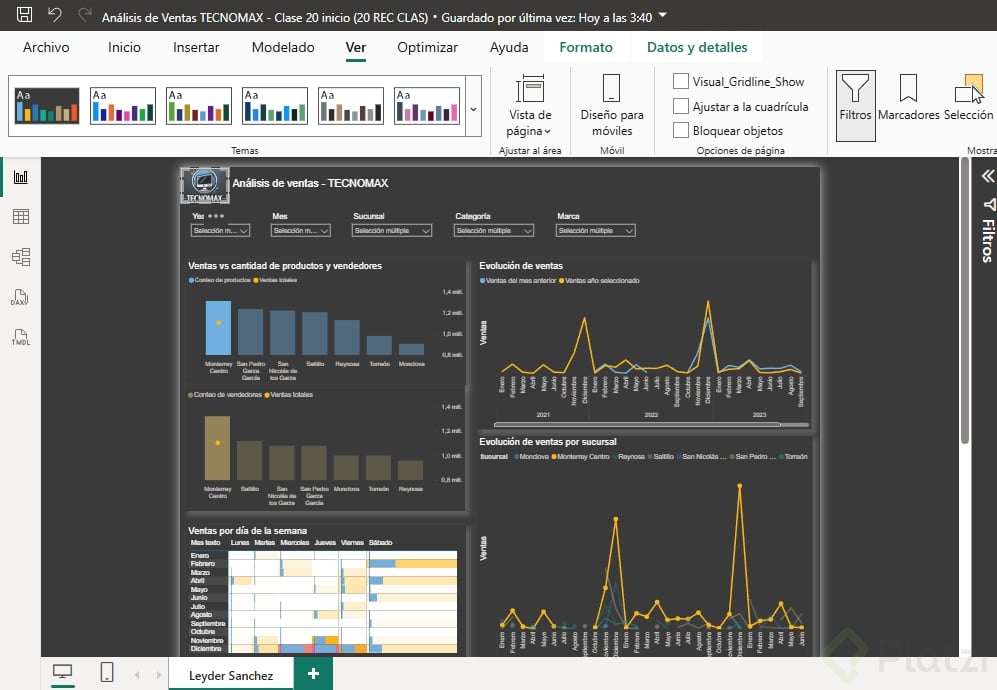Open the Marca slicer dropdown
The height and width of the screenshot is (690, 997).
pyautogui.click(x=596, y=230)
